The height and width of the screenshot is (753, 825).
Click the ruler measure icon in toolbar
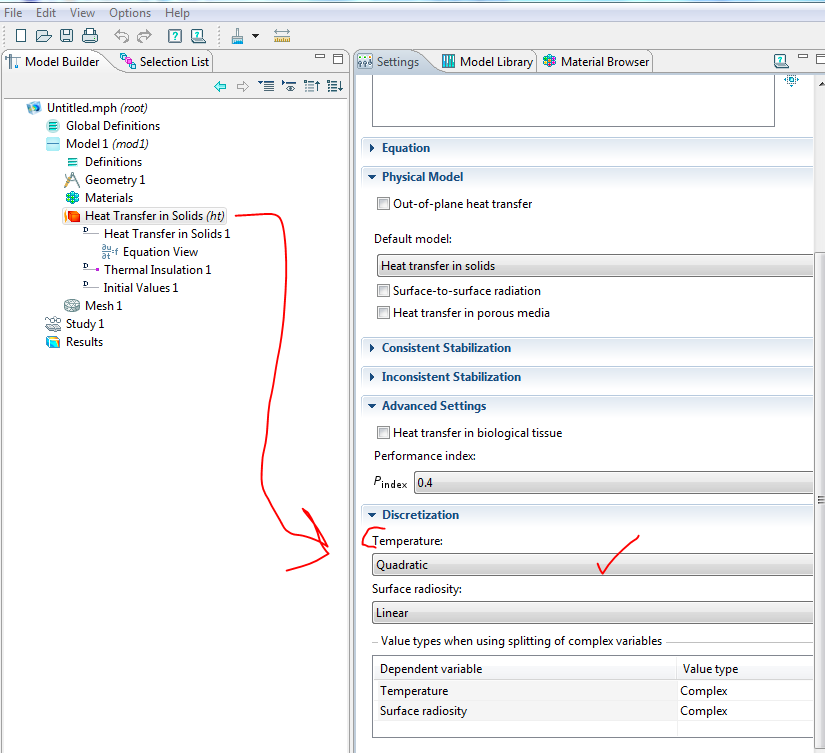click(282, 36)
